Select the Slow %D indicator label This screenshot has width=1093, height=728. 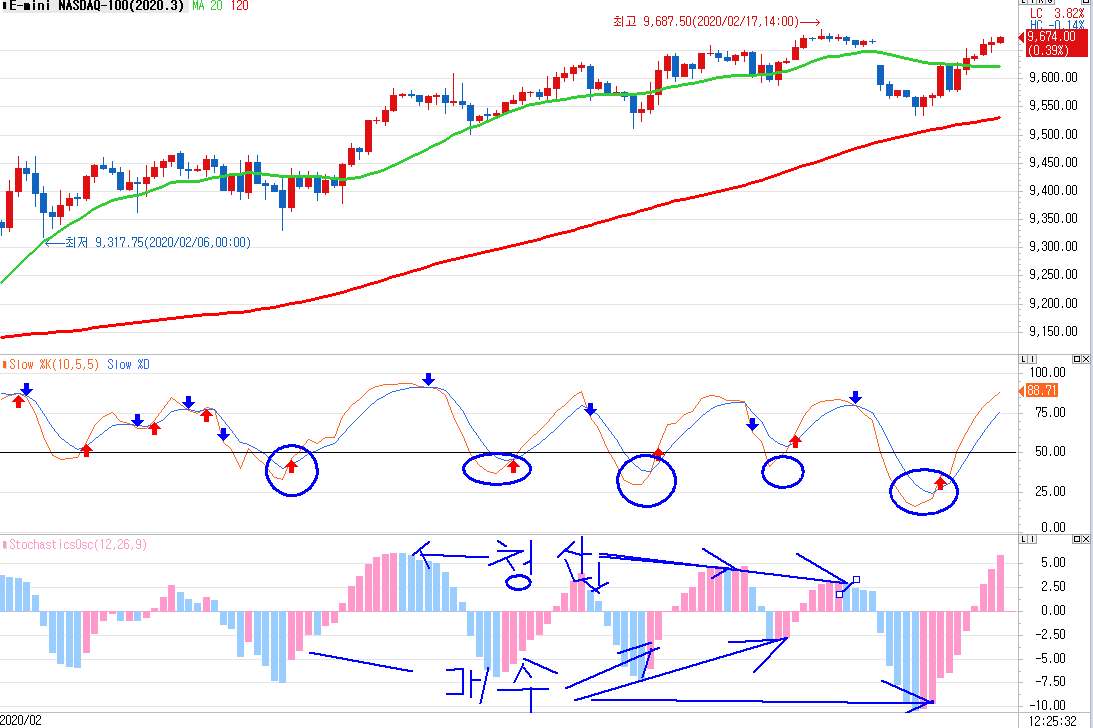coord(127,364)
